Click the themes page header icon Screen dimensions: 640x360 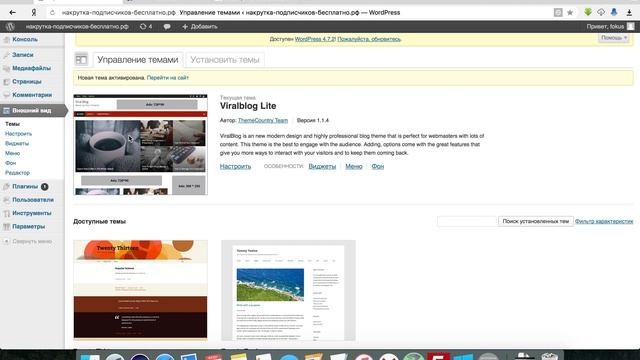click(81, 59)
